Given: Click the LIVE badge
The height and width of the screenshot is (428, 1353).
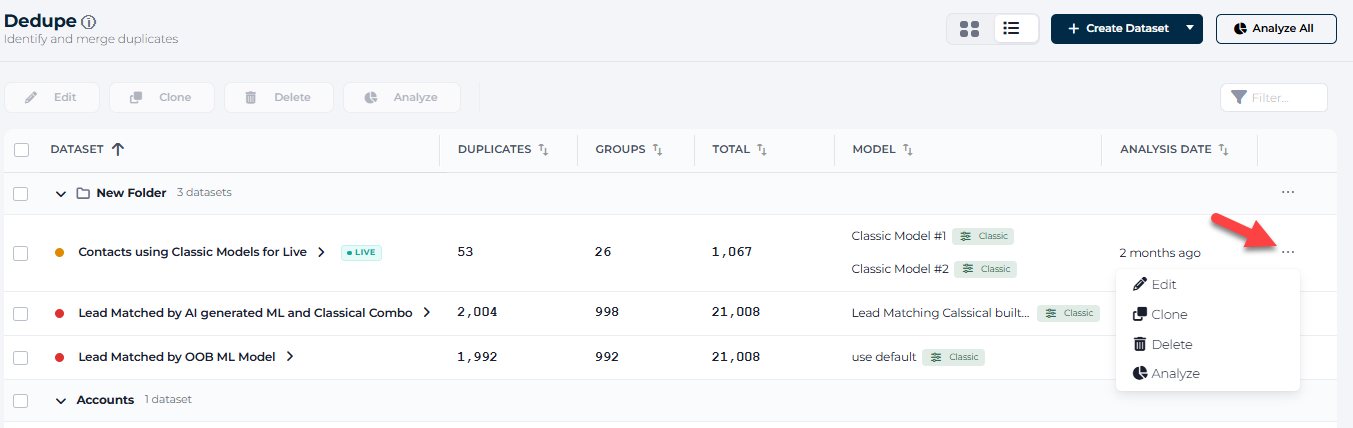Looking at the screenshot, I should [361, 252].
